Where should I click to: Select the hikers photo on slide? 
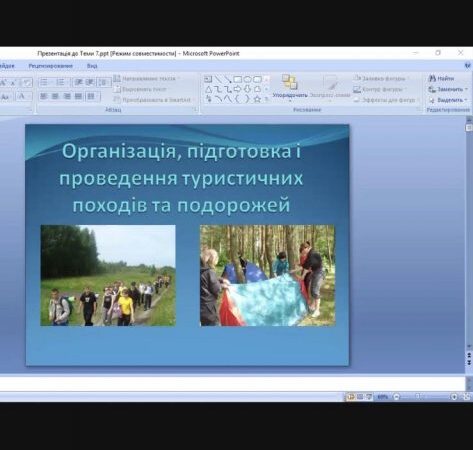[108, 275]
